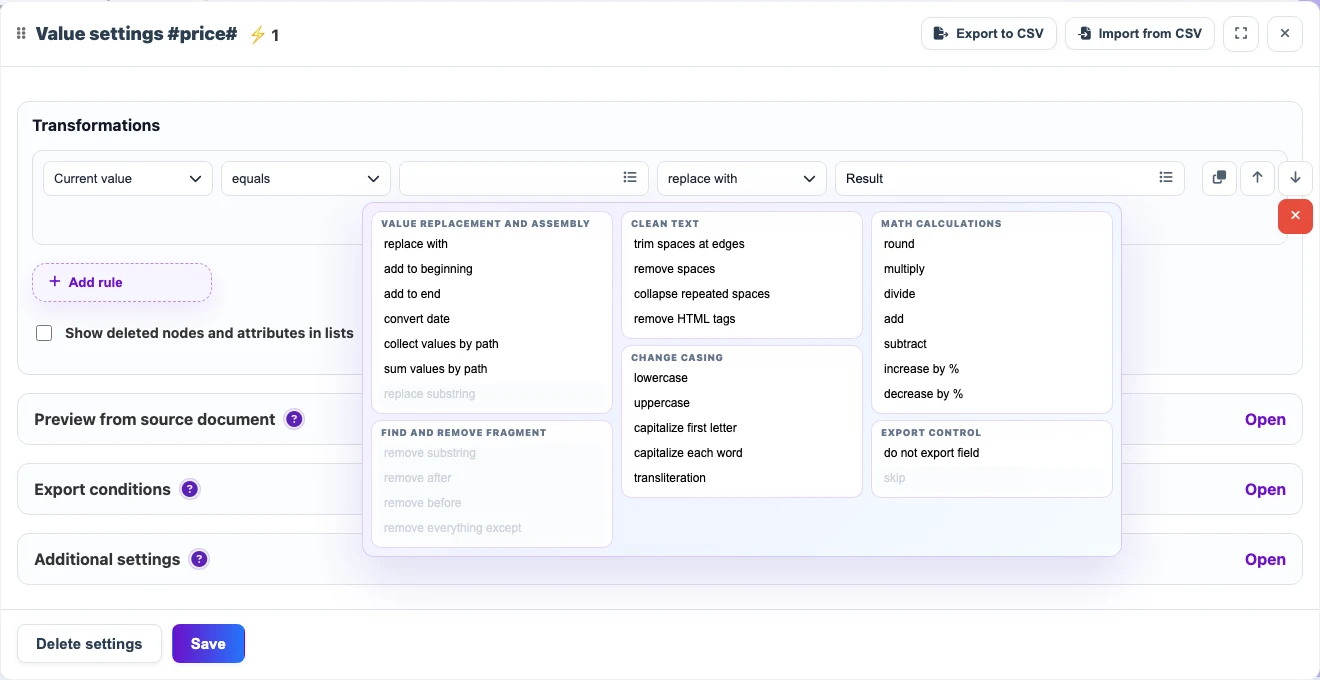Delete the rule with red X button

click(x=1295, y=216)
